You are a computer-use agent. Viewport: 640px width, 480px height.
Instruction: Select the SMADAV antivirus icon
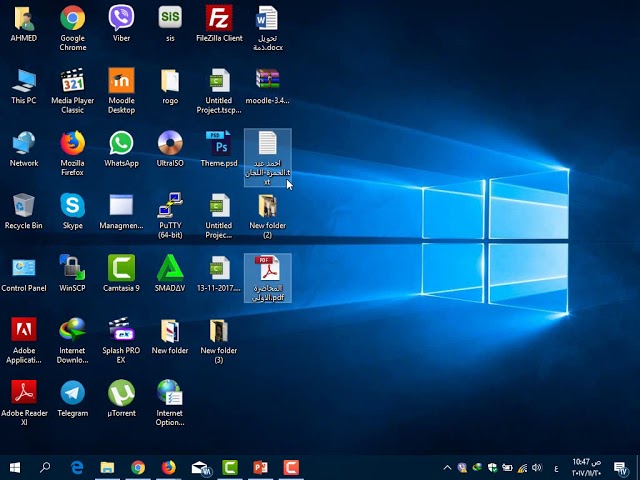[x=170, y=274]
